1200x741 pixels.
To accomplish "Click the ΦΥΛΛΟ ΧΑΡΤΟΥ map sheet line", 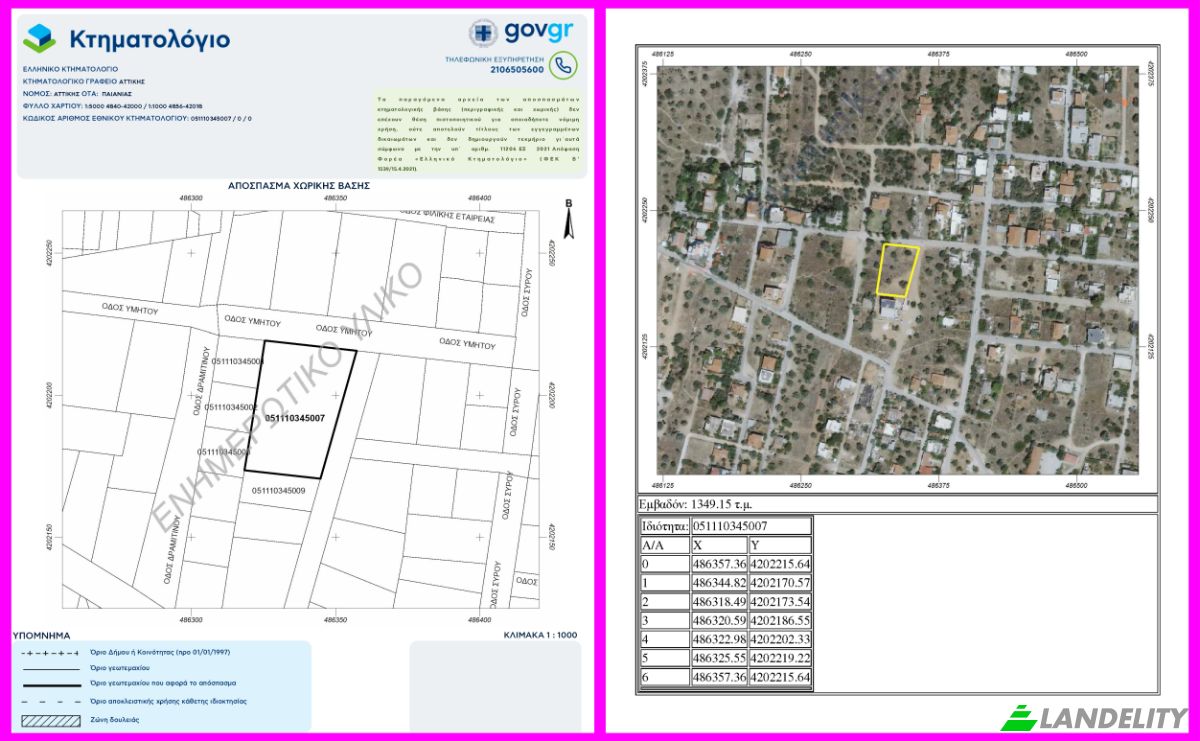I will point(112,104).
